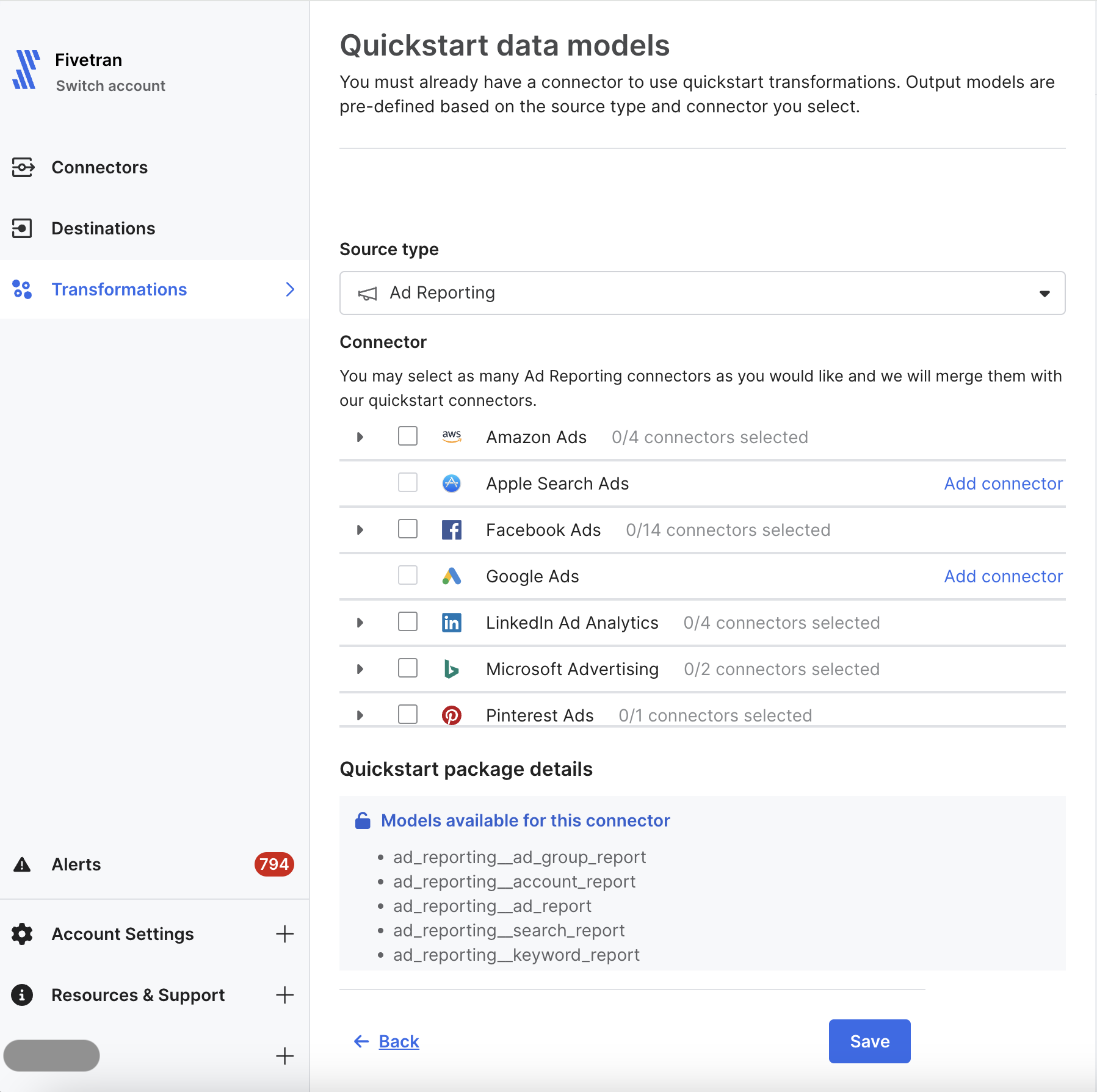
Task: Select the Transformations menu item
Action: pyautogui.click(x=154, y=289)
